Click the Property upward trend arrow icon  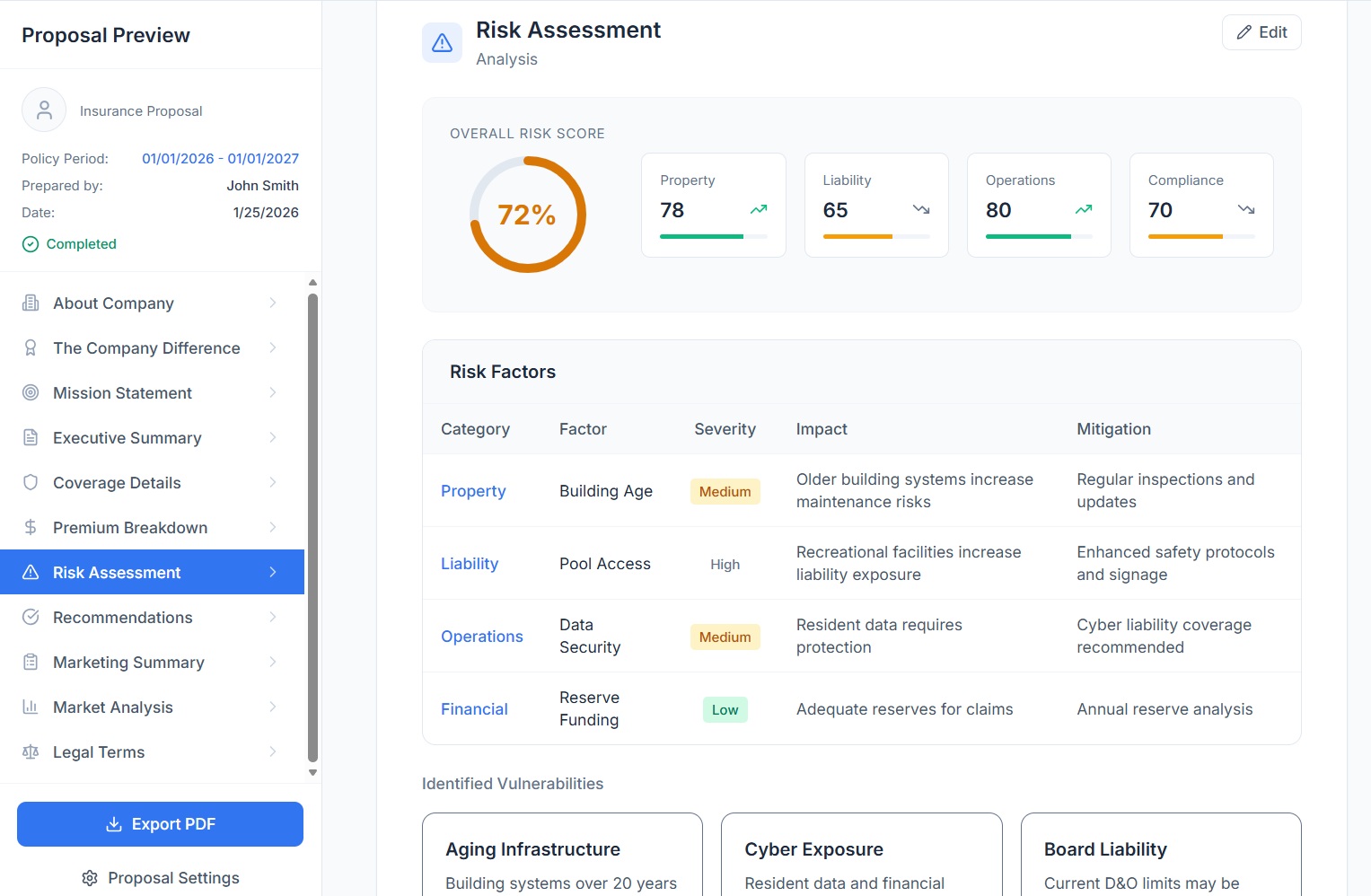click(x=759, y=209)
